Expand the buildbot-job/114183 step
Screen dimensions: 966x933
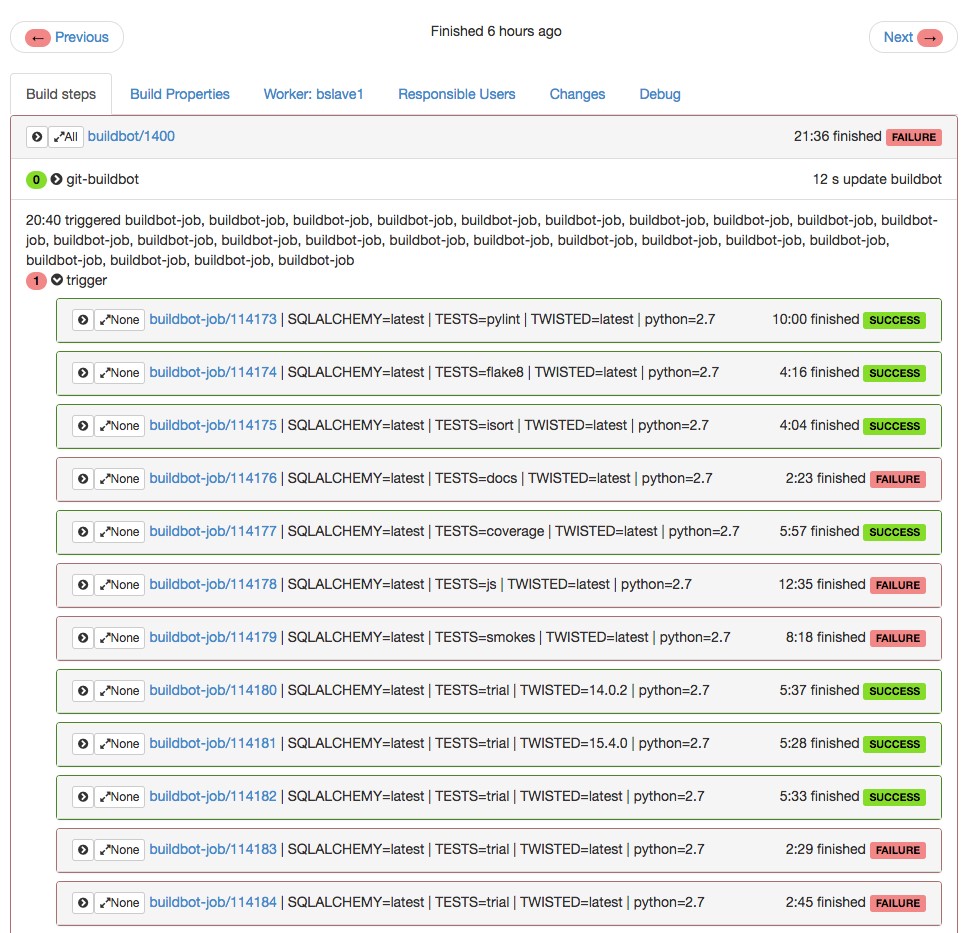click(83, 849)
